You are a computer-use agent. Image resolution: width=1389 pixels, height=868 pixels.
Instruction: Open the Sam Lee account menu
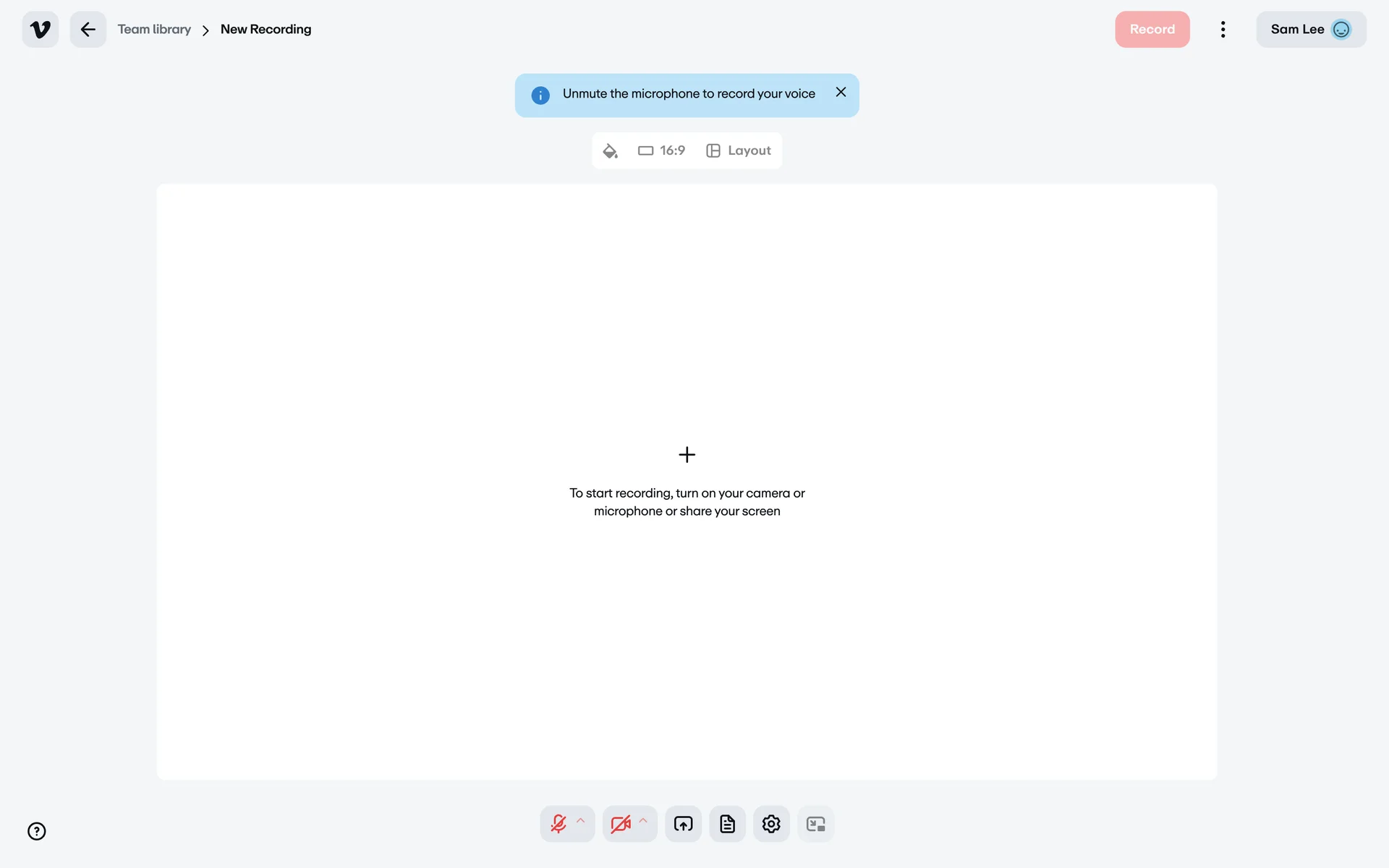[1310, 30]
